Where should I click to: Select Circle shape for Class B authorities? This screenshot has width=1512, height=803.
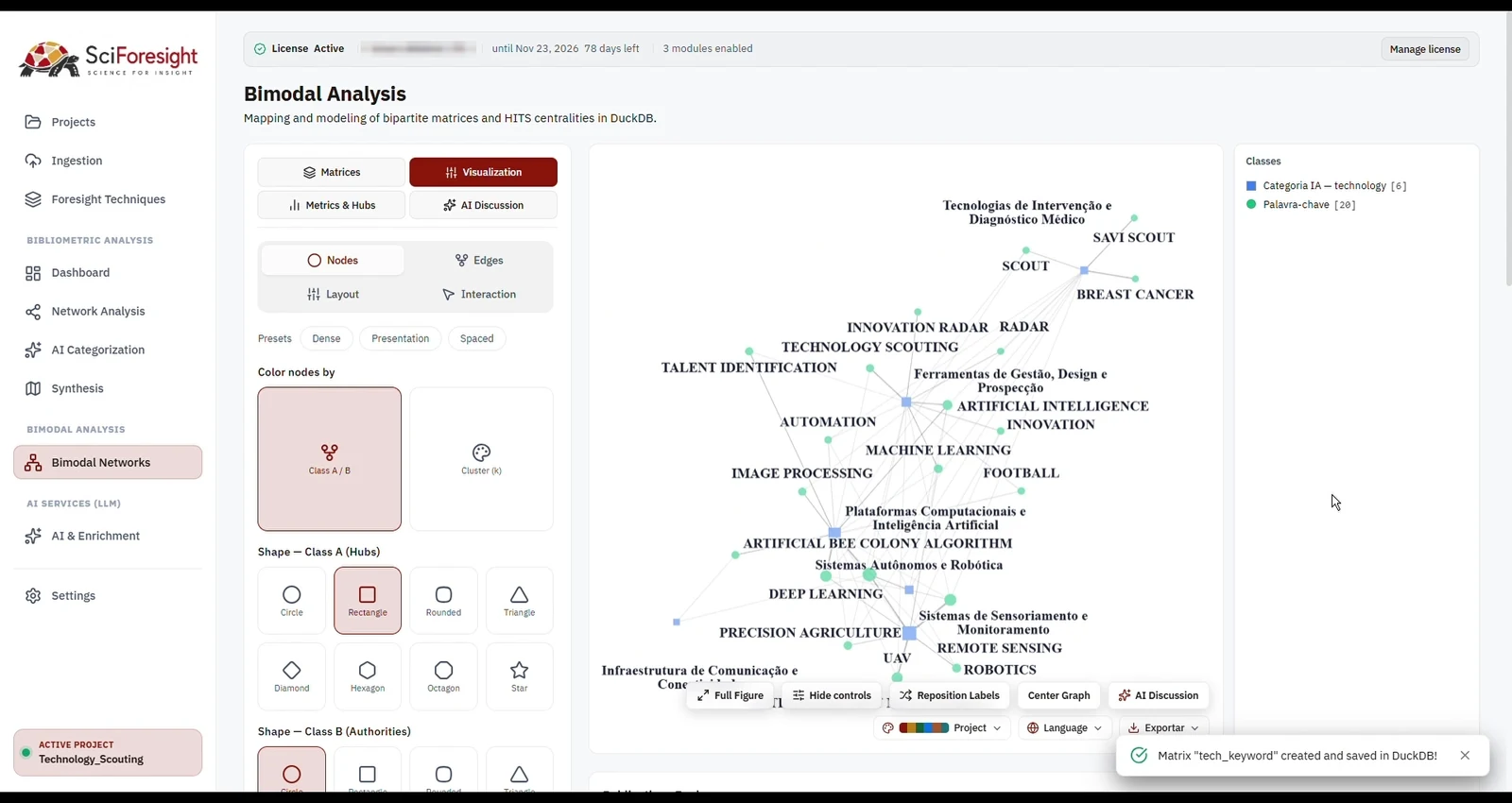(292, 771)
